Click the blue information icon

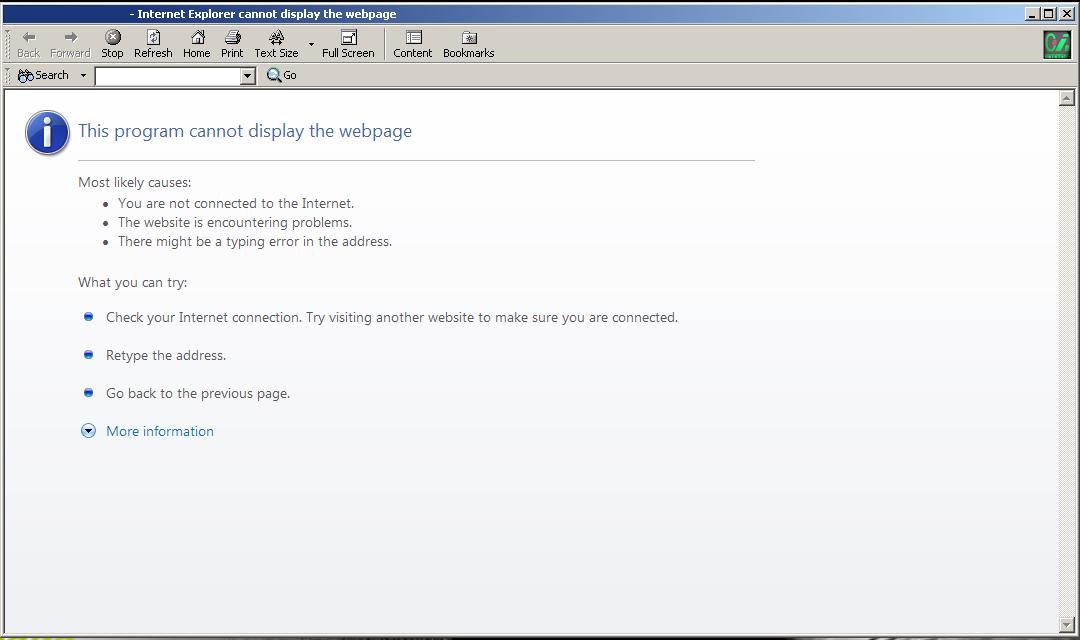(x=48, y=132)
